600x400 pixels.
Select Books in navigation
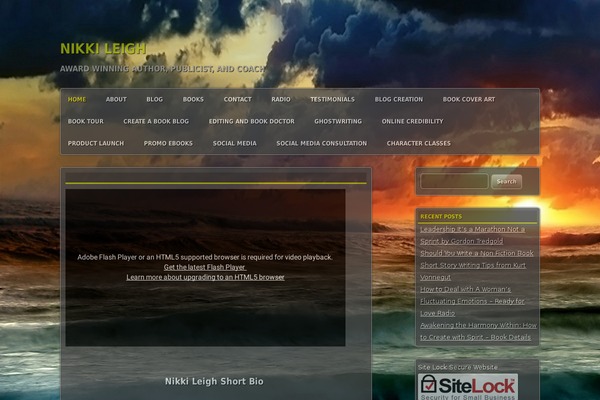pyautogui.click(x=193, y=100)
